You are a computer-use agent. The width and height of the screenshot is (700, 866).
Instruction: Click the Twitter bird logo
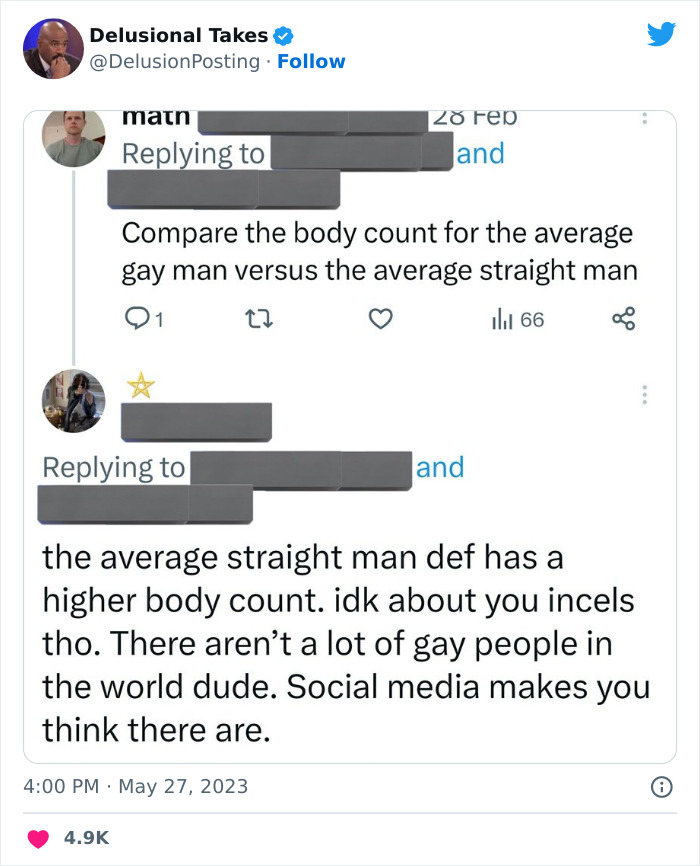(661, 35)
